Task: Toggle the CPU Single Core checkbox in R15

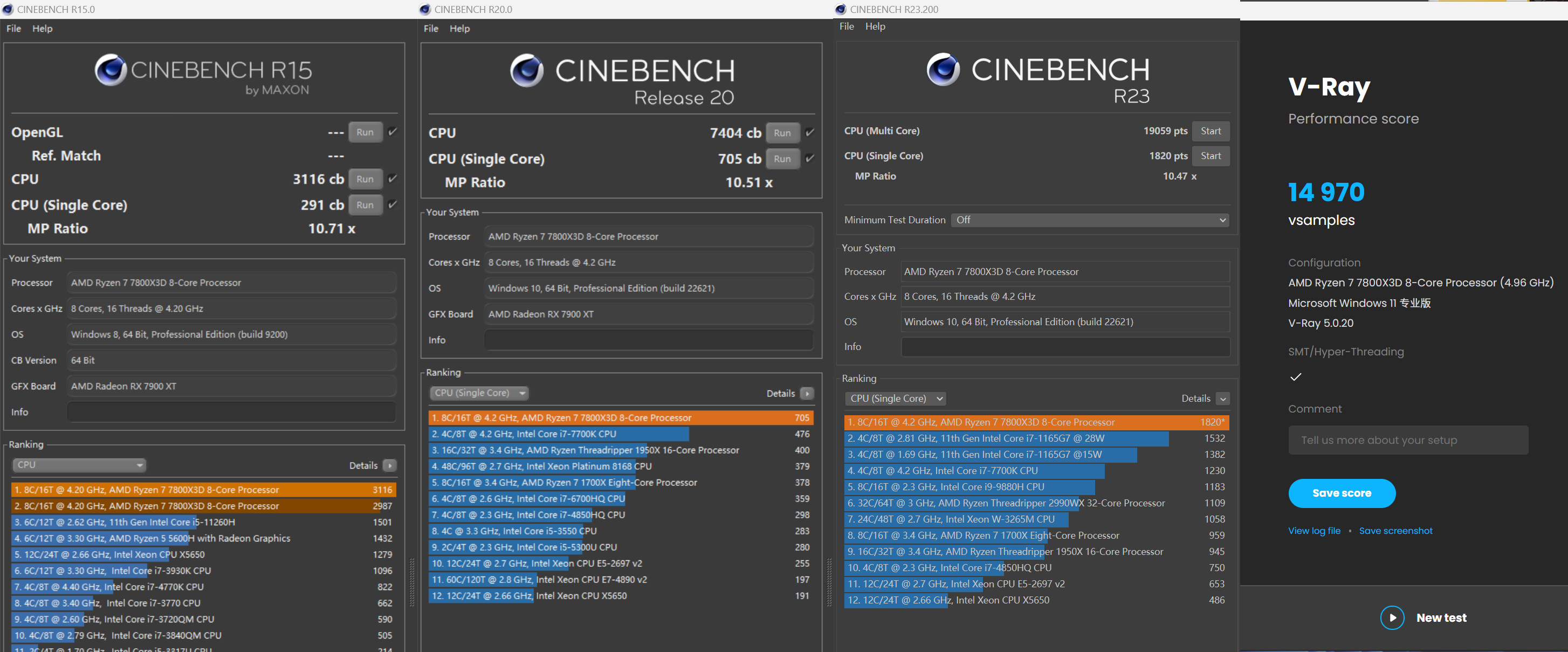Action: tap(393, 204)
